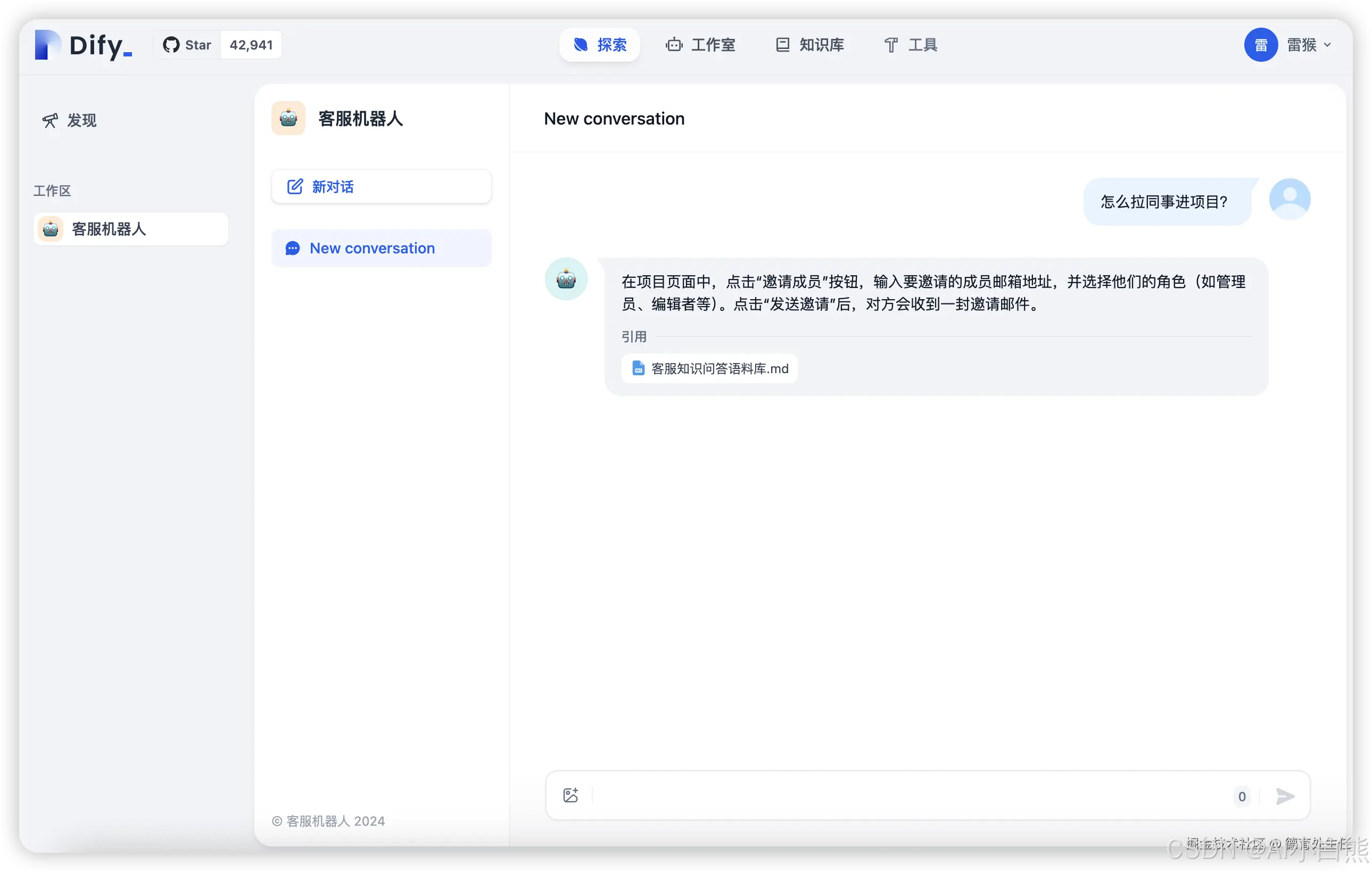
Task: Click the robot app icon in panel header
Action: (x=288, y=119)
